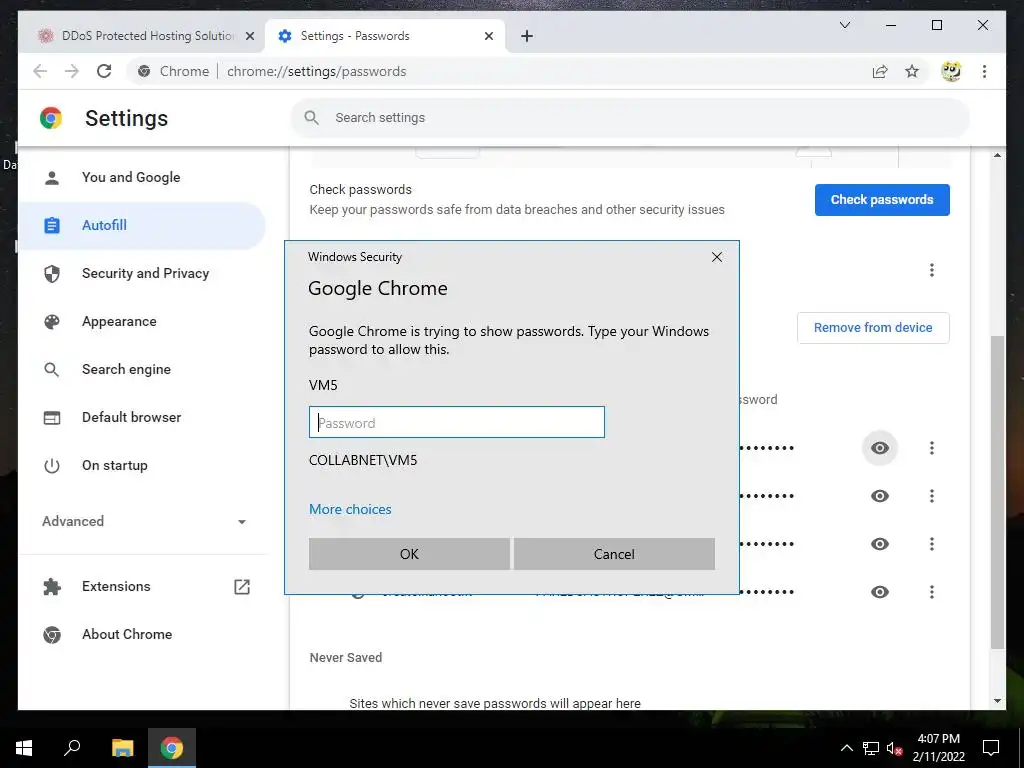Open the taskbar clock showing 4:07 PM
This screenshot has height=768, width=1024.
pyautogui.click(x=938, y=748)
